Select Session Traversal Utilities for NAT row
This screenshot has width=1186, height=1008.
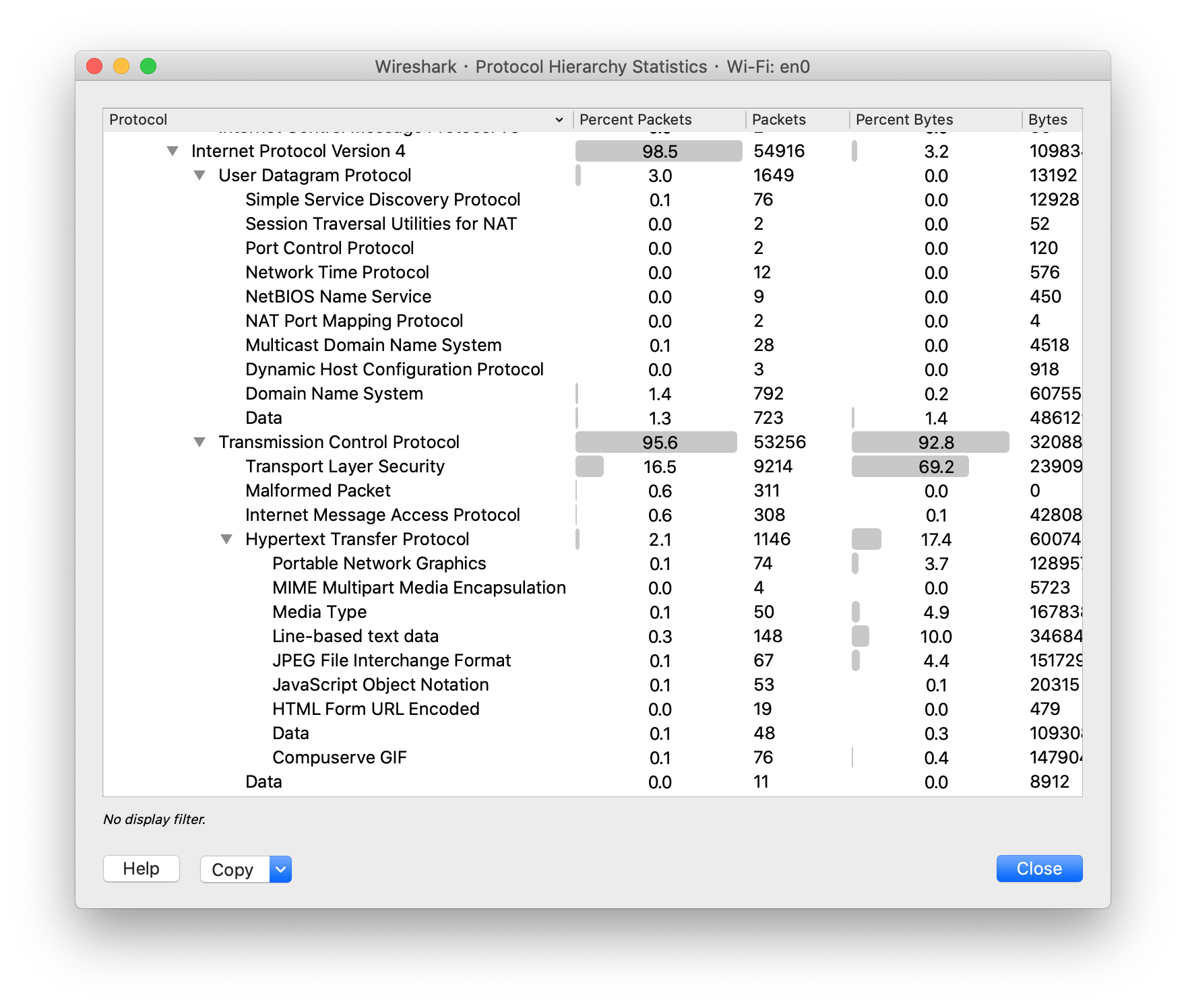[592, 224]
